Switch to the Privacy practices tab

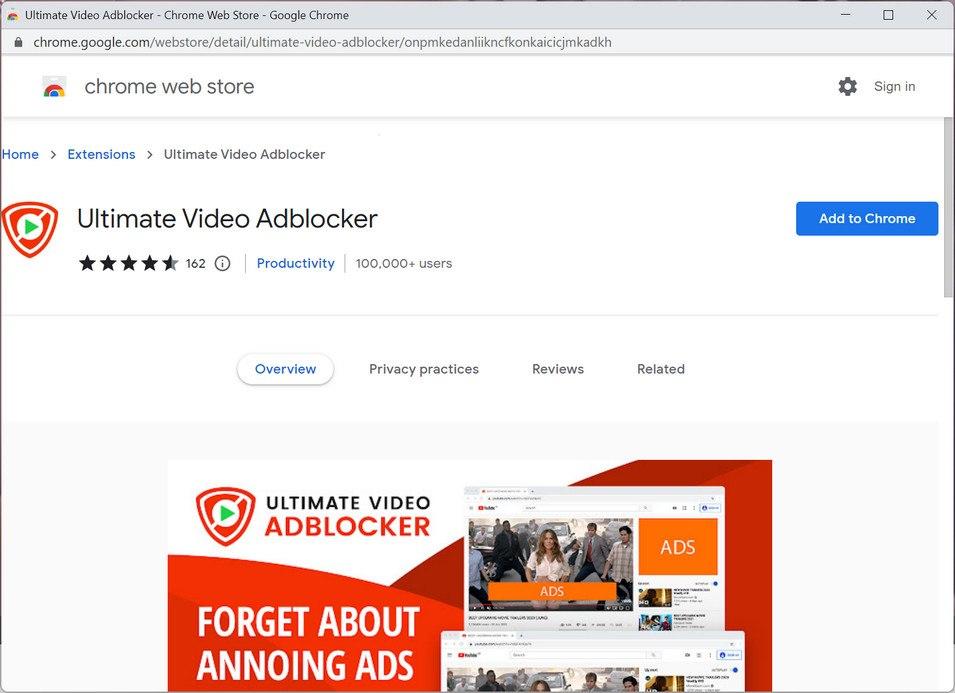[x=424, y=369]
